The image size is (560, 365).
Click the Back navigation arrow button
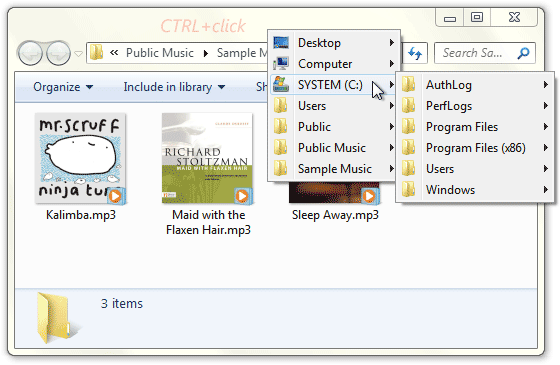[31, 53]
